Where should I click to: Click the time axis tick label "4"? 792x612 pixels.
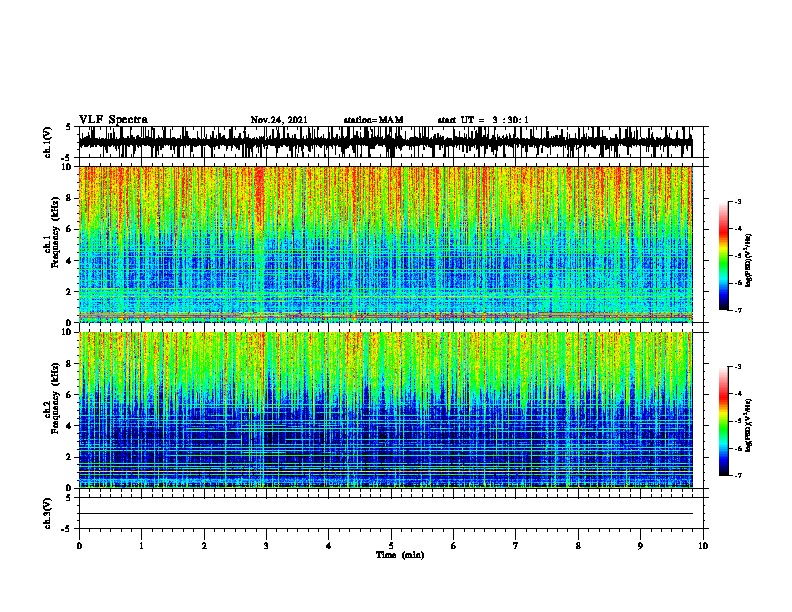point(329,546)
